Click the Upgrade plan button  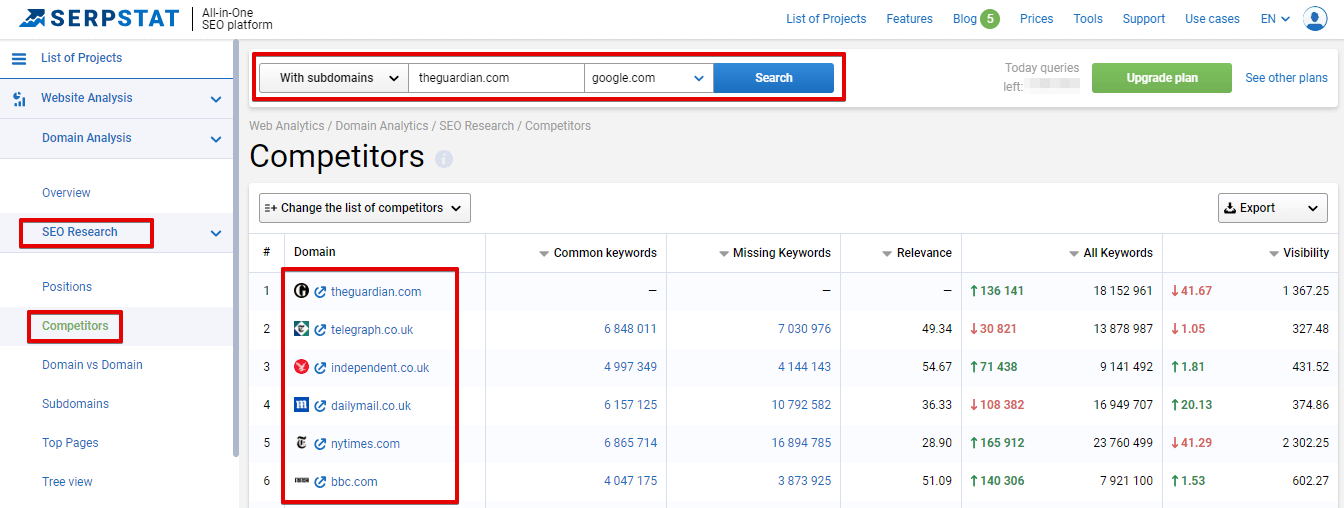tap(1162, 78)
